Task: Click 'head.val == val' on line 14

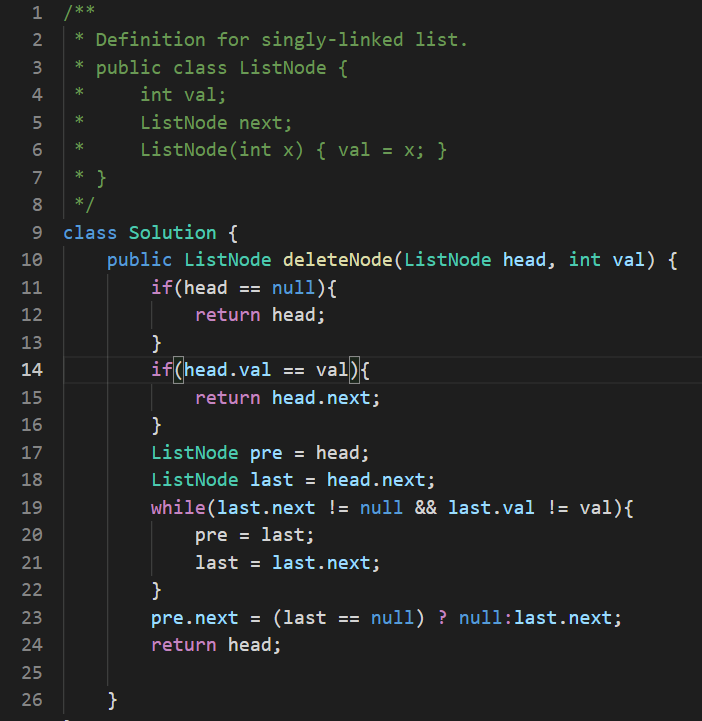Action: click(266, 370)
